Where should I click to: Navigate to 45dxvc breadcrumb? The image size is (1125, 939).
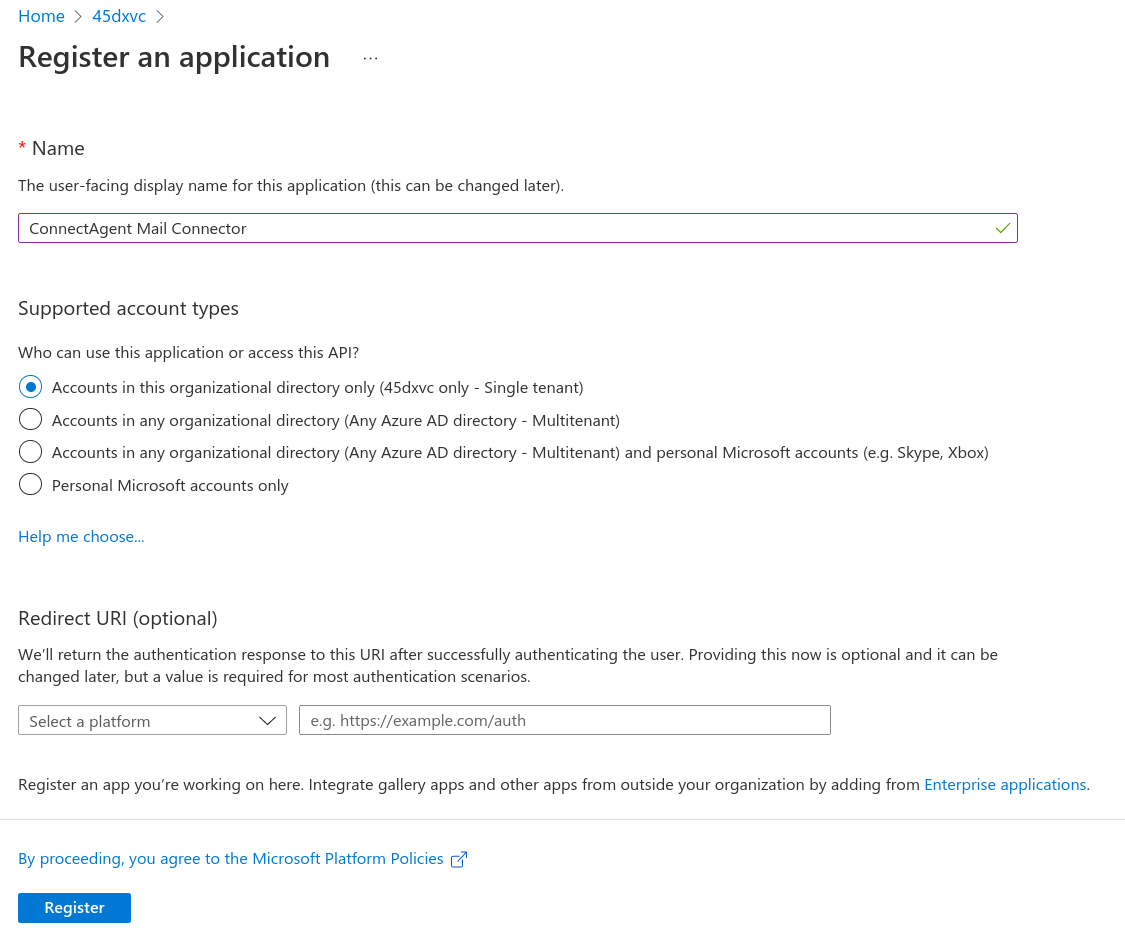(x=119, y=16)
